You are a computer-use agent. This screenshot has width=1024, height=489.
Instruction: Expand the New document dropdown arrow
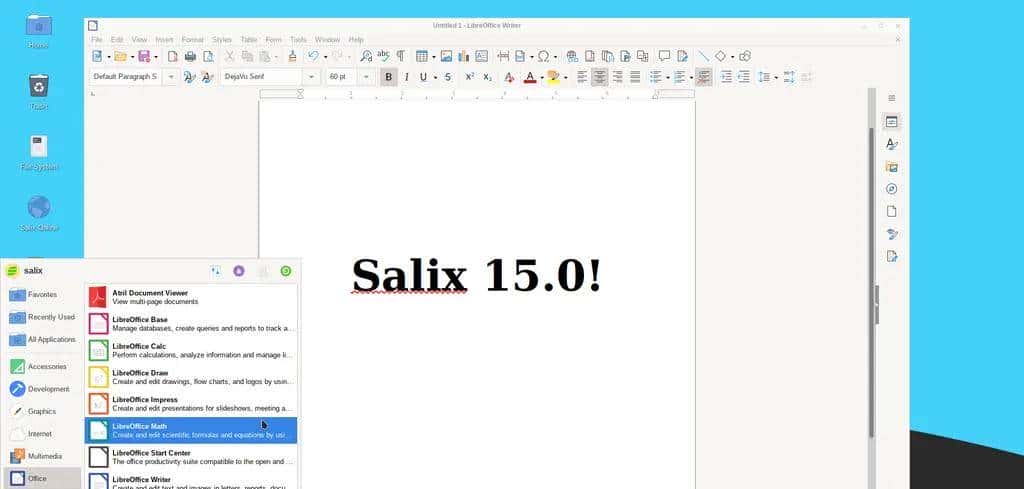pos(108,57)
